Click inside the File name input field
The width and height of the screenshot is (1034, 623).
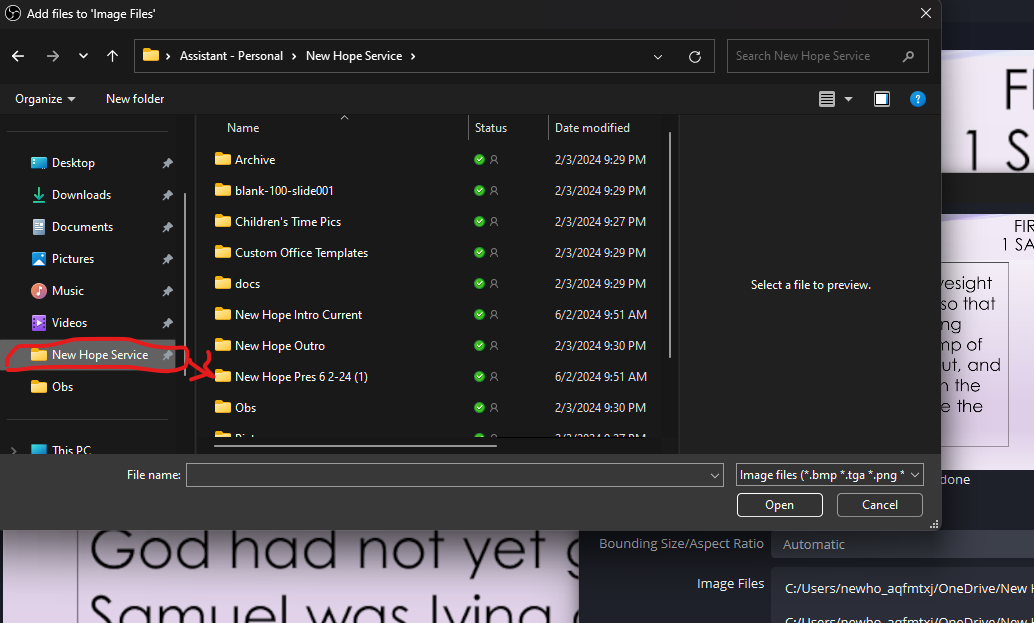(x=450, y=474)
